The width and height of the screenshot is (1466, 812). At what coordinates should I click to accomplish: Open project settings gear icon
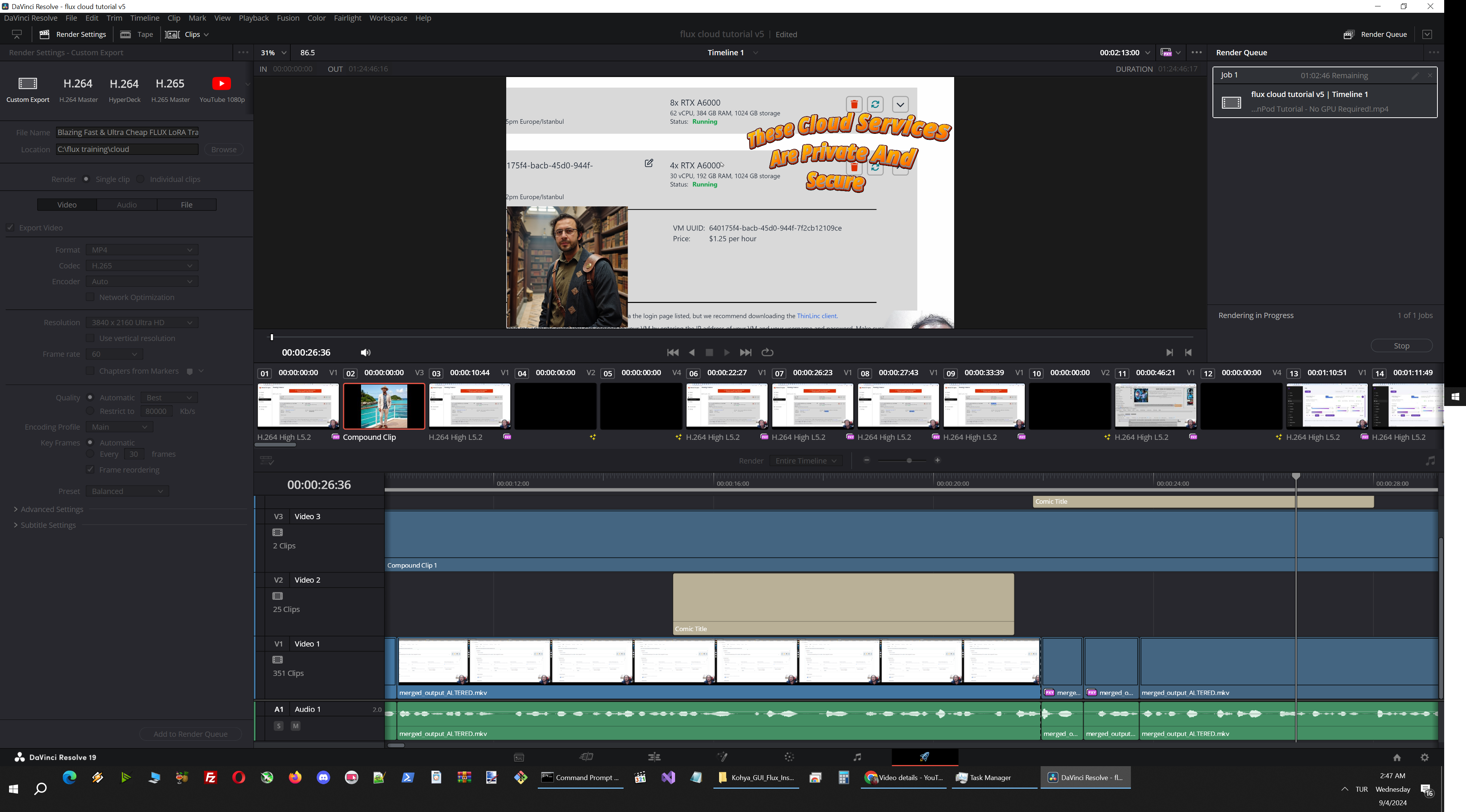(x=1425, y=757)
